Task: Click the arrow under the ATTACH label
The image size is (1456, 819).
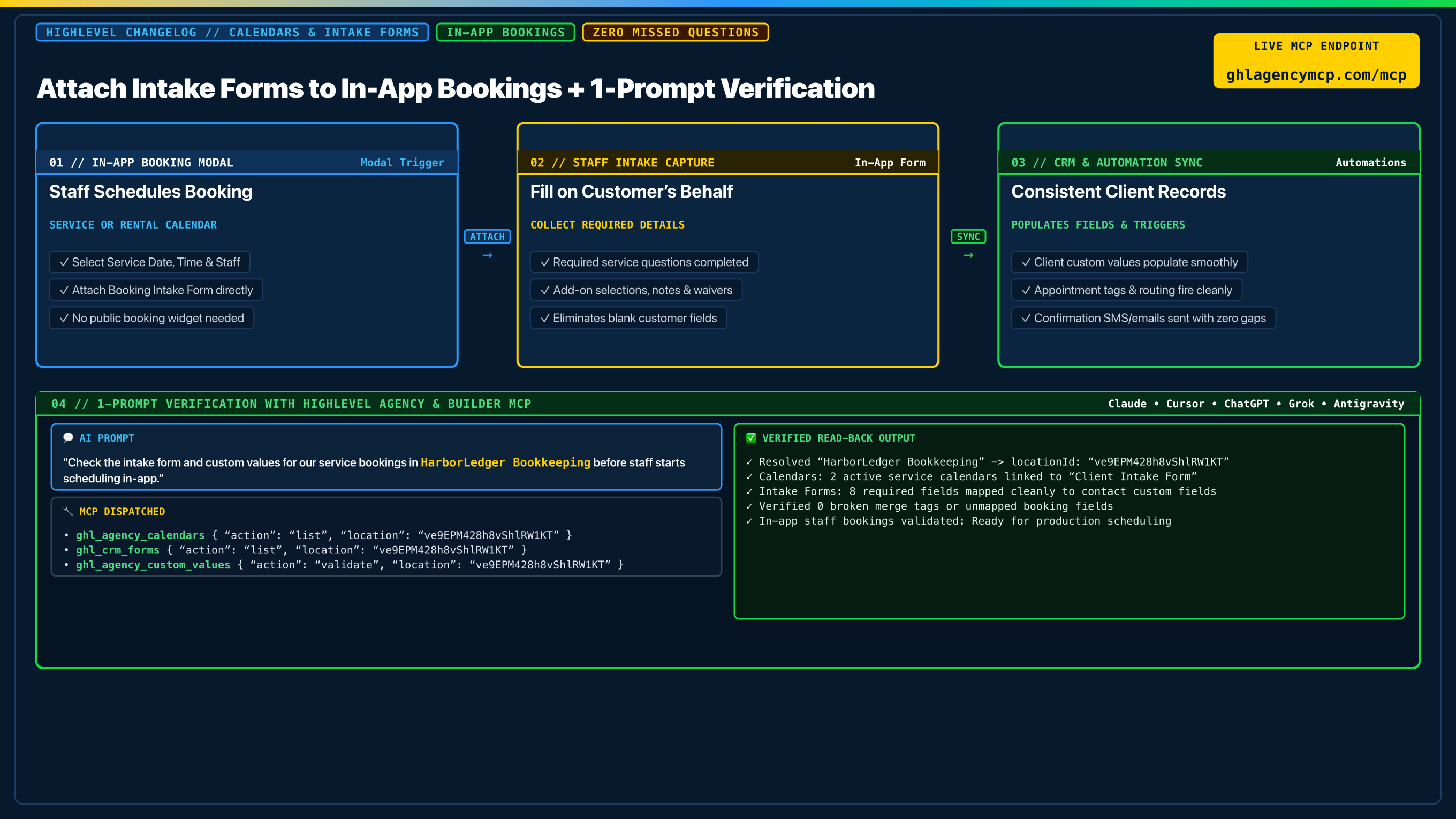Action: point(487,255)
